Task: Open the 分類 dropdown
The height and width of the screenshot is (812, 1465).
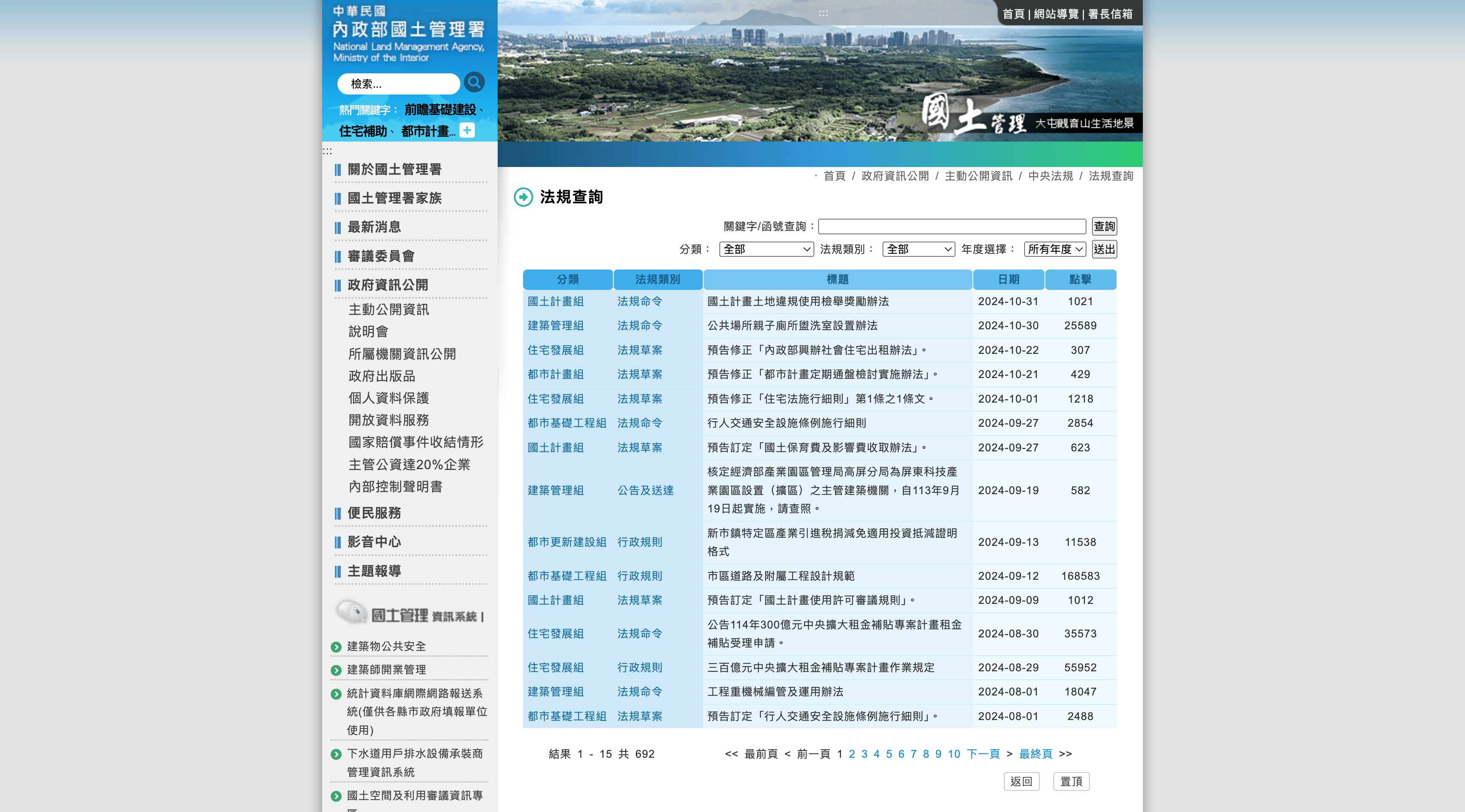Action: coord(766,249)
